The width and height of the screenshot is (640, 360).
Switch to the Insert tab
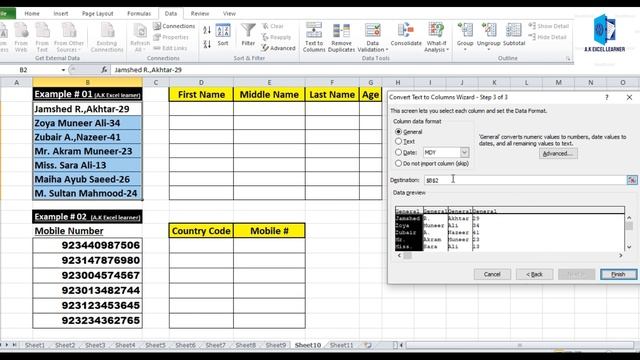pyautogui.click(x=61, y=13)
